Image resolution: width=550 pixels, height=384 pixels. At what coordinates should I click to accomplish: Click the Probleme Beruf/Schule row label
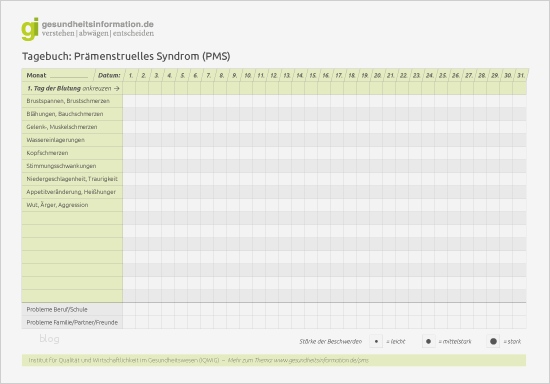pyautogui.click(x=57, y=309)
